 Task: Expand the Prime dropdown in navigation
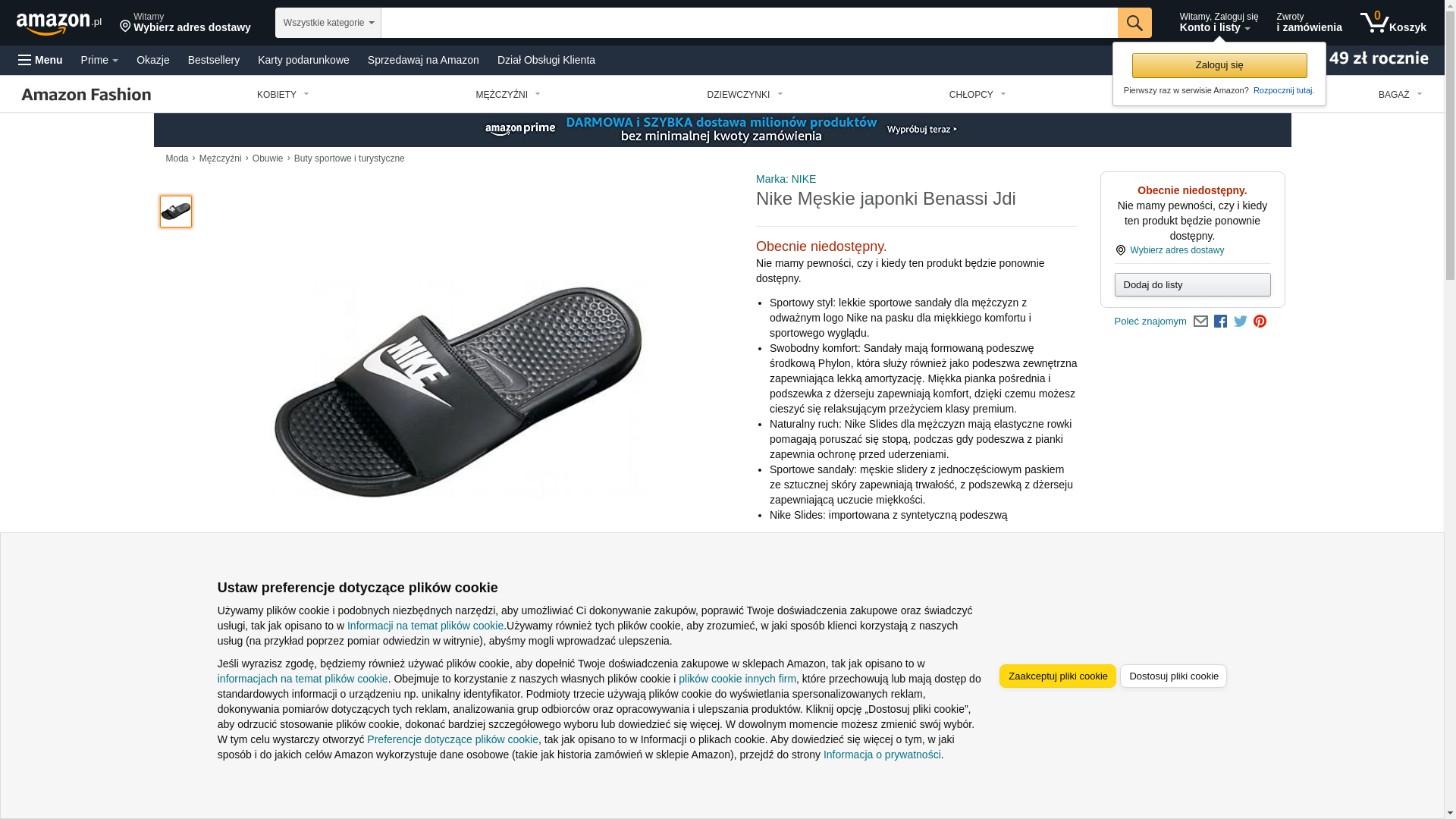(x=99, y=60)
